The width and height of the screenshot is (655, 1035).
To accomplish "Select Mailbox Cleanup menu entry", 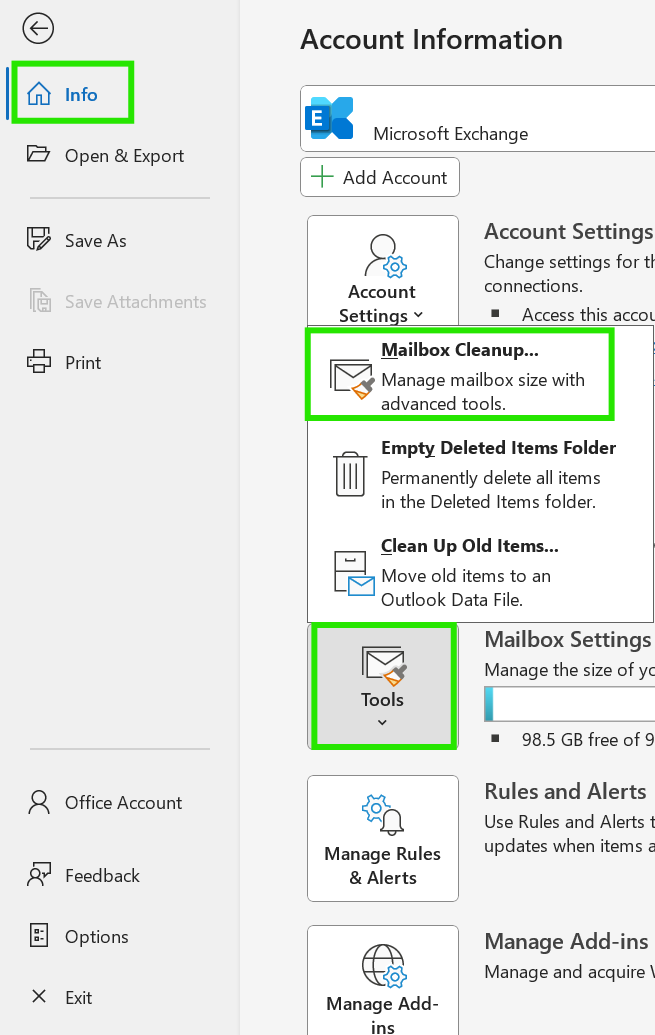I will click(460, 376).
